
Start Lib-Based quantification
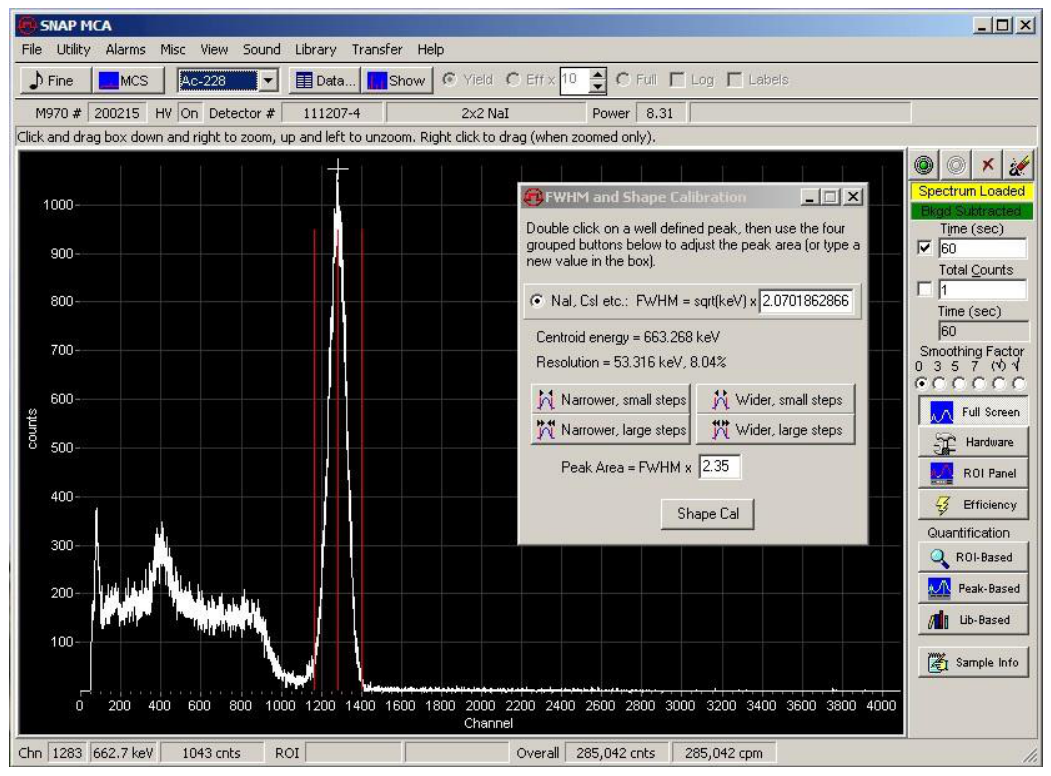[973, 620]
